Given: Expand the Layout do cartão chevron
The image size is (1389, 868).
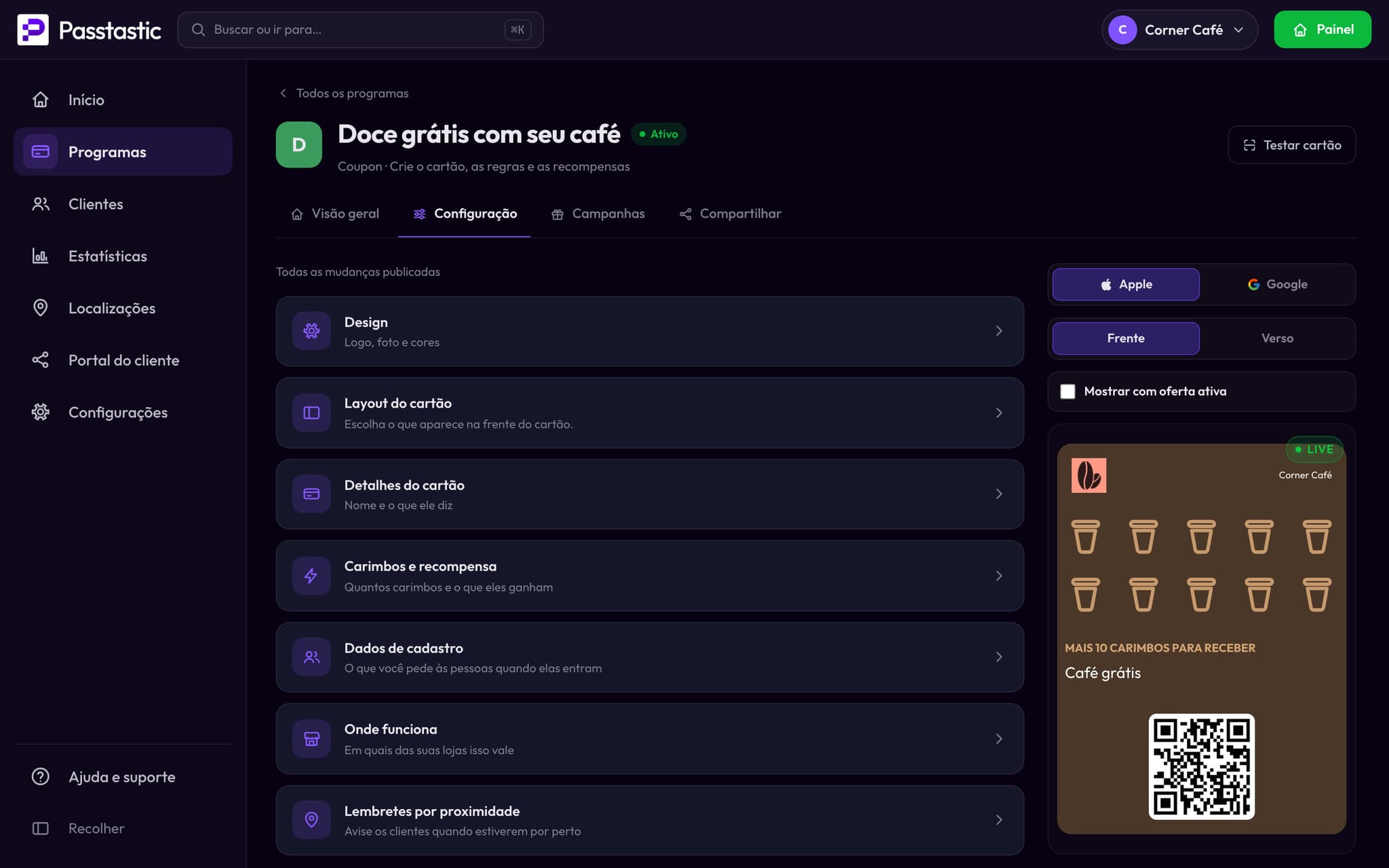Looking at the screenshot, I should tap(999, 412).
